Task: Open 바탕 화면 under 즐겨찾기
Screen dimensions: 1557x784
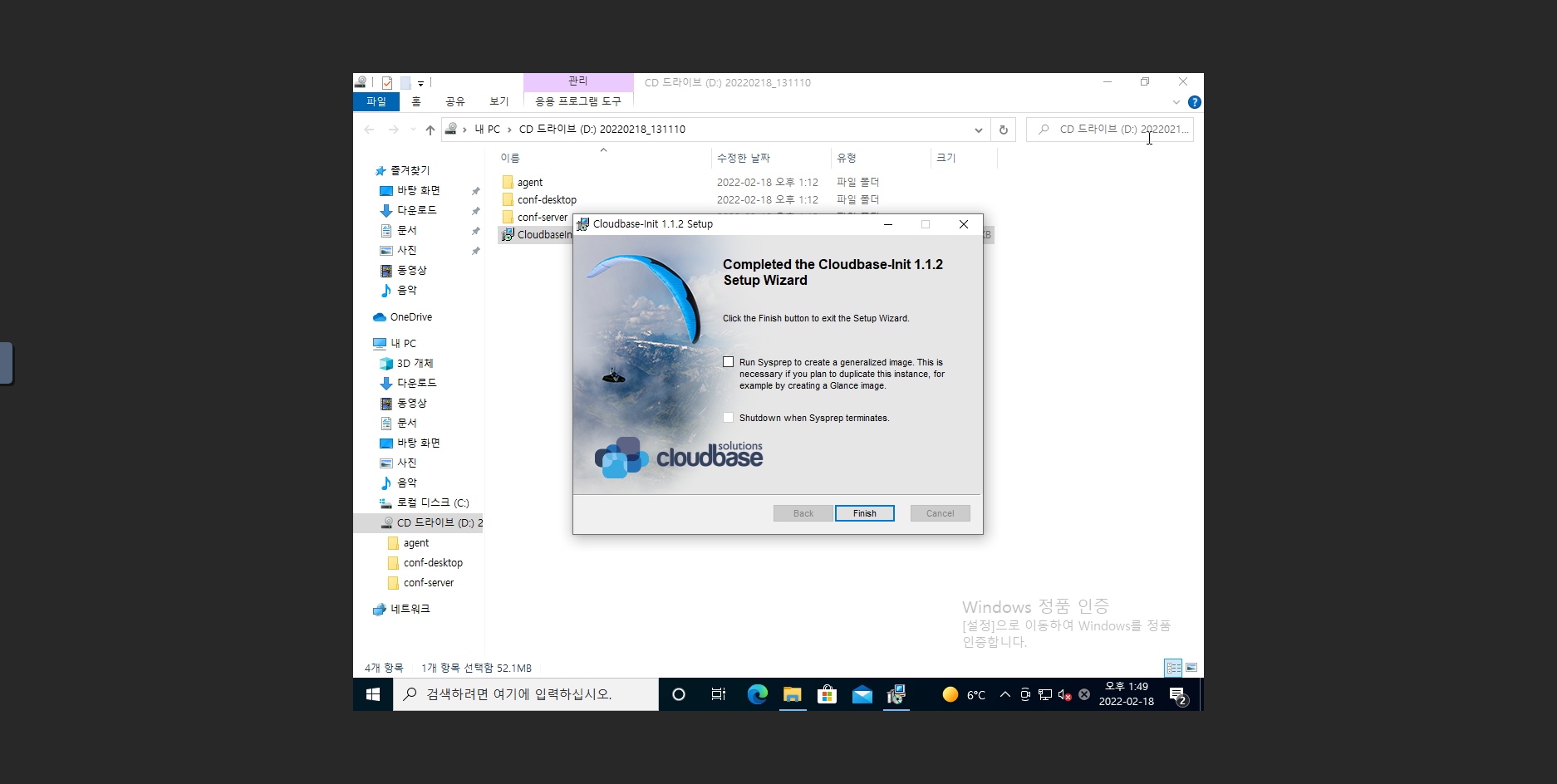Action: coord(419,190)
